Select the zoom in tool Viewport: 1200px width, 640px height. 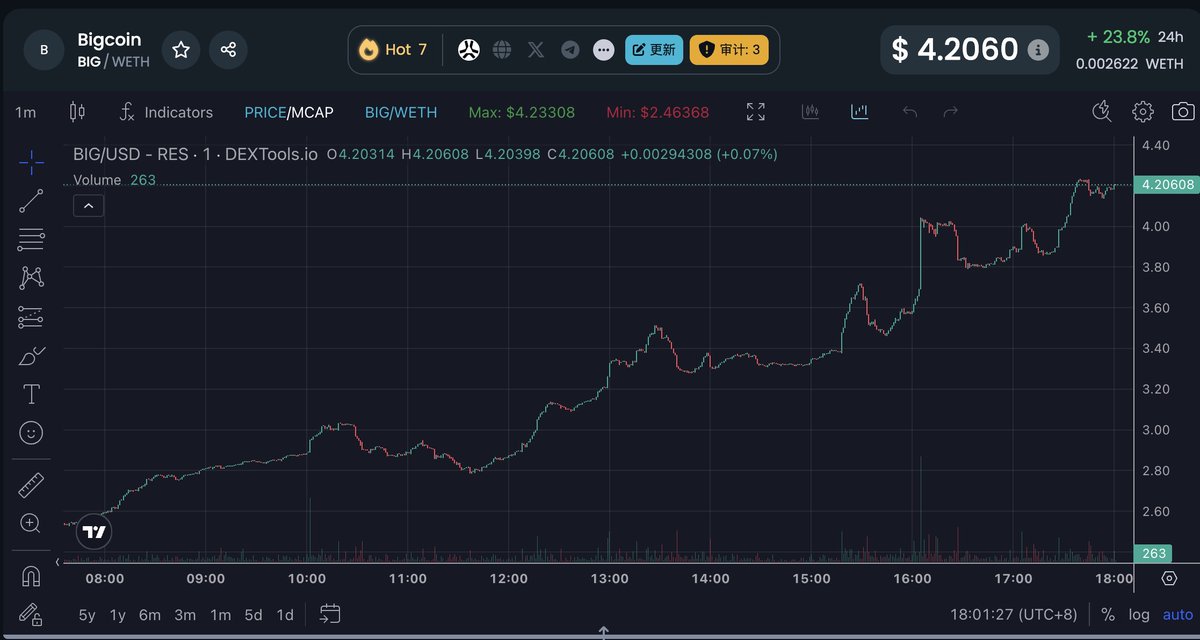[x=31, y=523]
